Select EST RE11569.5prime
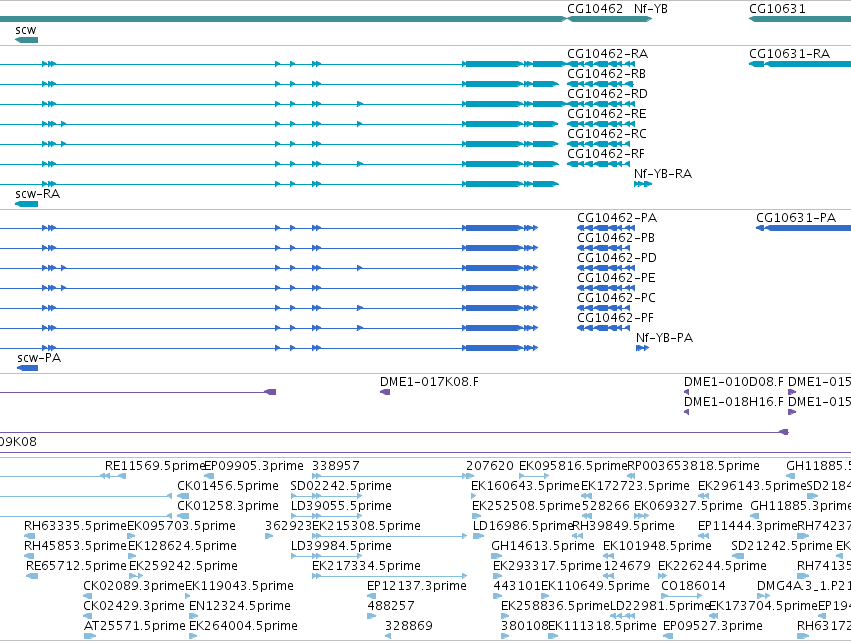This screenshot has height=641, width=851. pos(154,466)
